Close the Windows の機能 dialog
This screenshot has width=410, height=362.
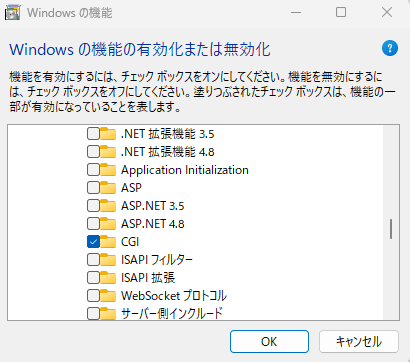pyautogui.click(x=387, y=13)
